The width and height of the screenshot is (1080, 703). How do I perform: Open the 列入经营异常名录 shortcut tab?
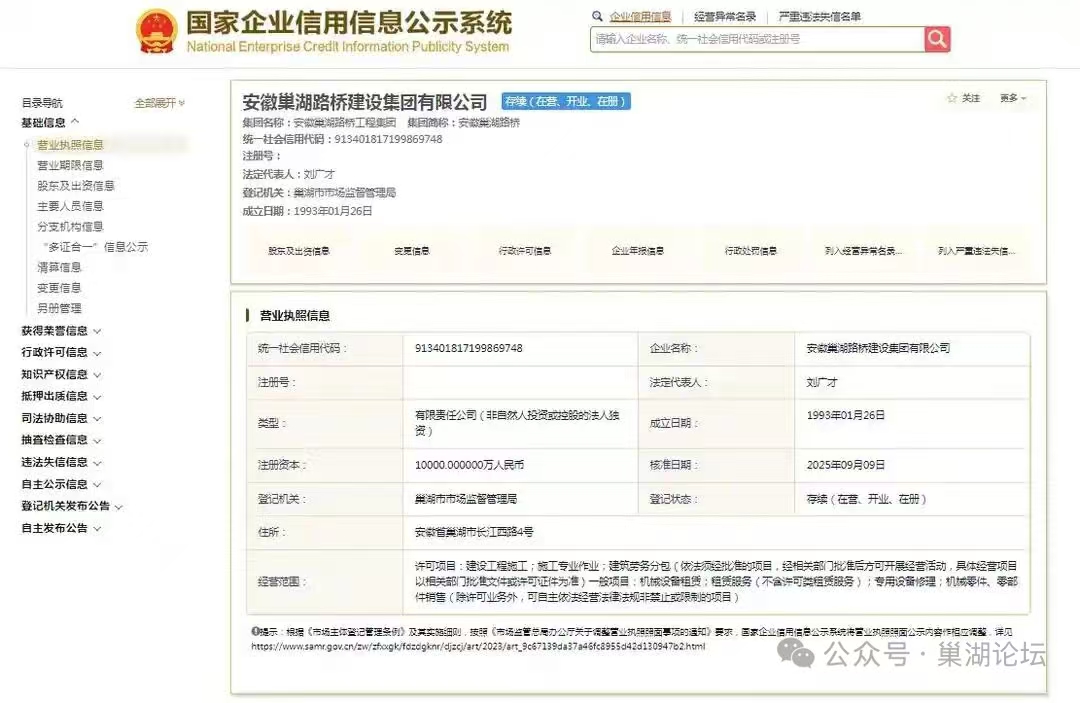coord(864,251)
